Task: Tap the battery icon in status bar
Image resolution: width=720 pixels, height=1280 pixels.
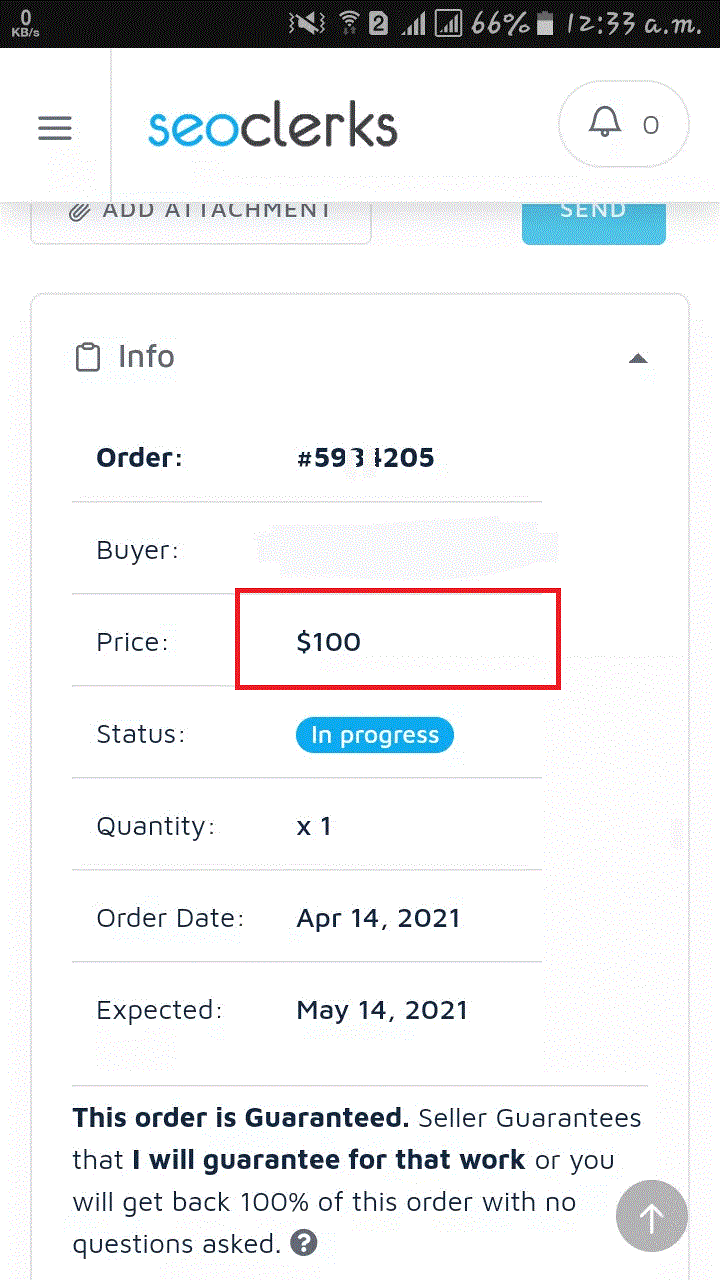Action: click(x=544, y=23)
